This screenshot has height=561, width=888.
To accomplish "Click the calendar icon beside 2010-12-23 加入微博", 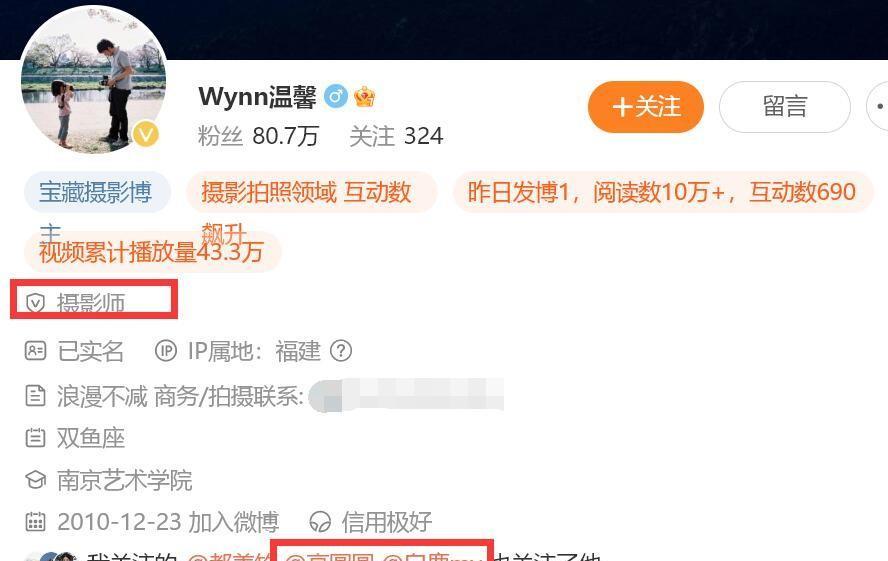I will [x=35, y=521].
